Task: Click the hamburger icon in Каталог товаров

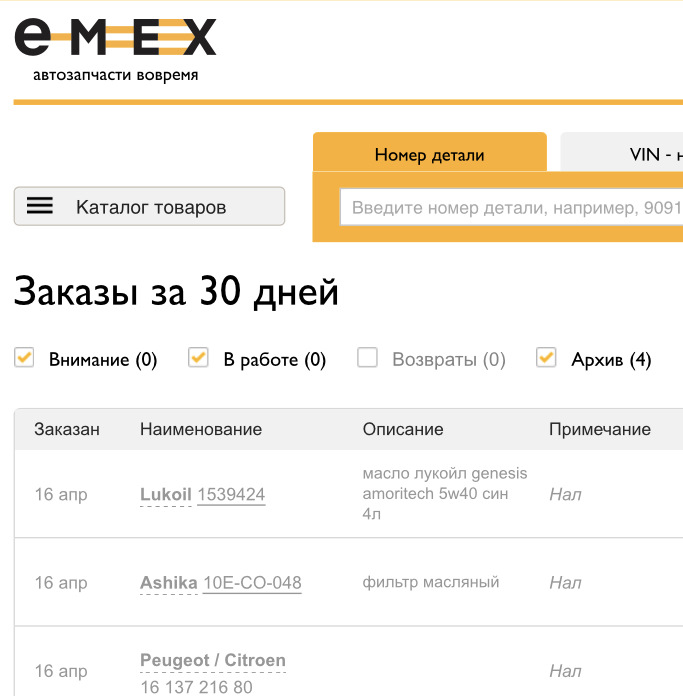Action: click(x=40, y=206)
